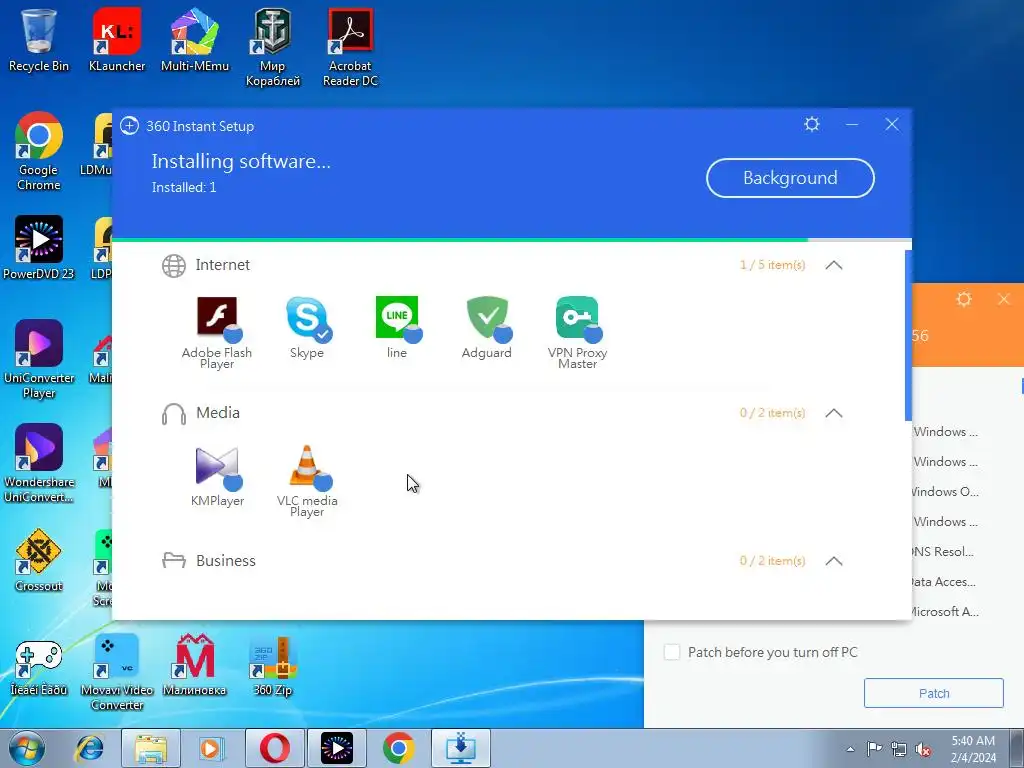Open the media player taskbar icon
Viewport: 1024px width, 768px height.
coord(212,748)
